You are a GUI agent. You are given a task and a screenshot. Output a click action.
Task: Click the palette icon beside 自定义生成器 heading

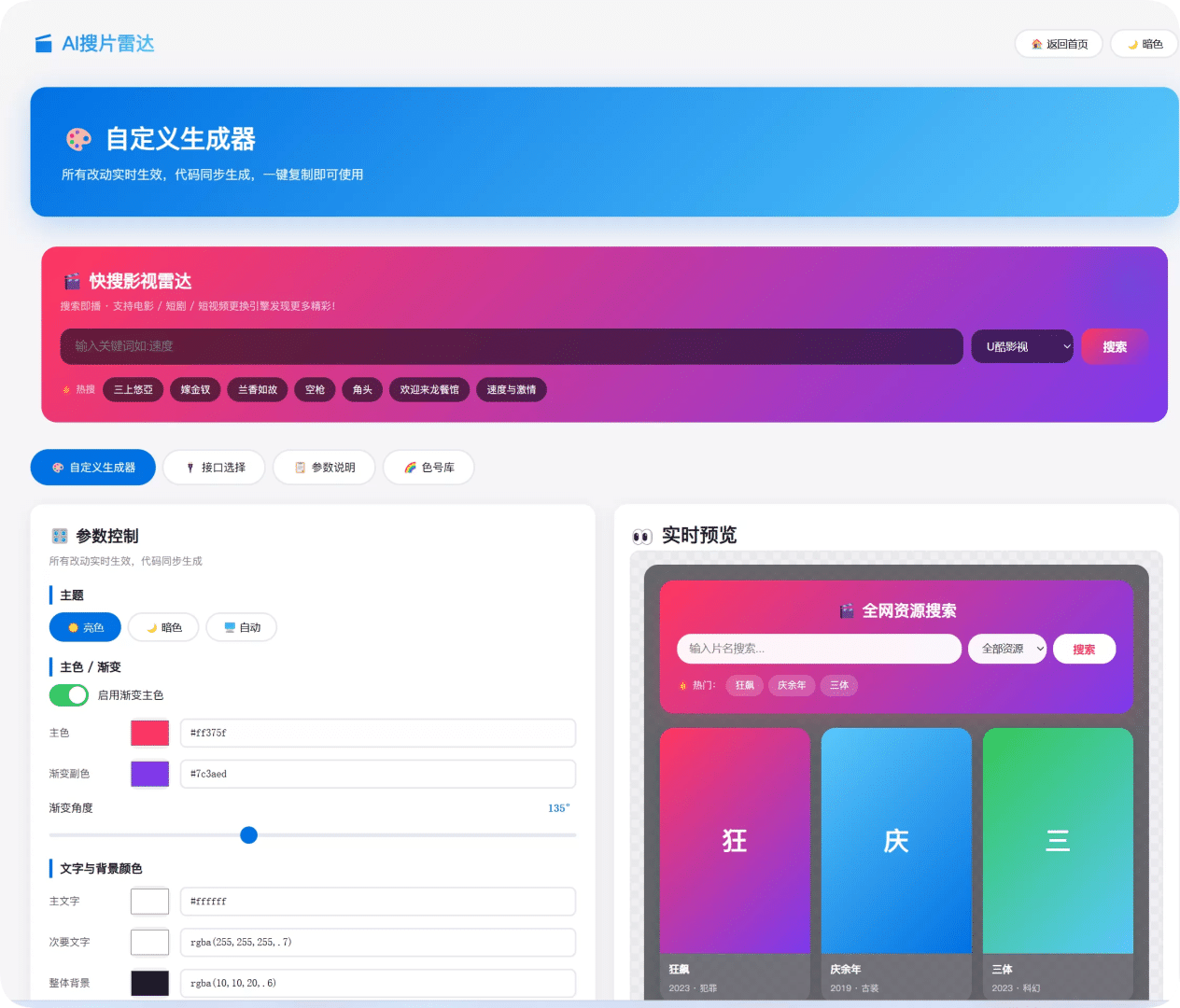point(78,139)
